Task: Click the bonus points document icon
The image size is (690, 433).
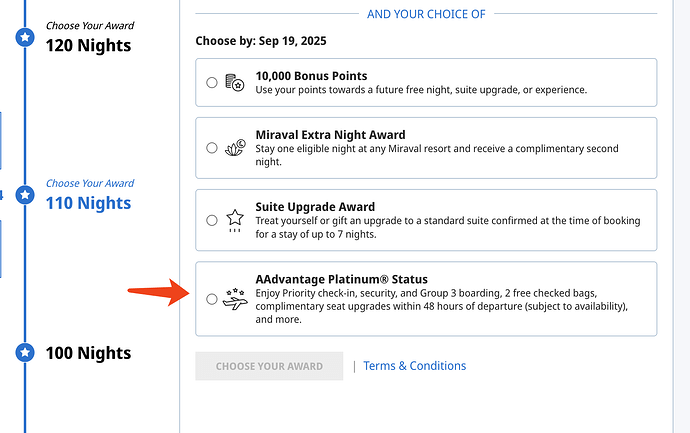Action: pyautogui.click(x=235, y=83)
